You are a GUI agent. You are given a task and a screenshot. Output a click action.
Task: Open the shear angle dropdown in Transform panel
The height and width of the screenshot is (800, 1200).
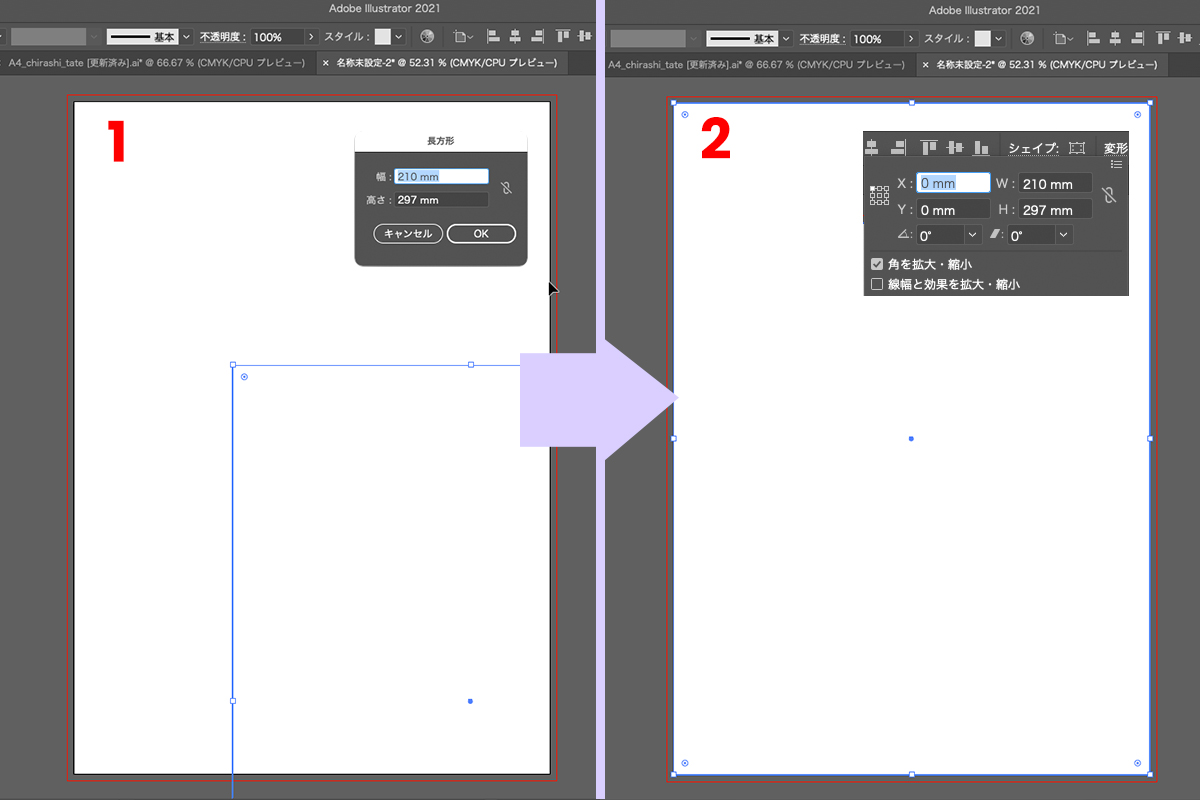click(x=1063, y=235)
